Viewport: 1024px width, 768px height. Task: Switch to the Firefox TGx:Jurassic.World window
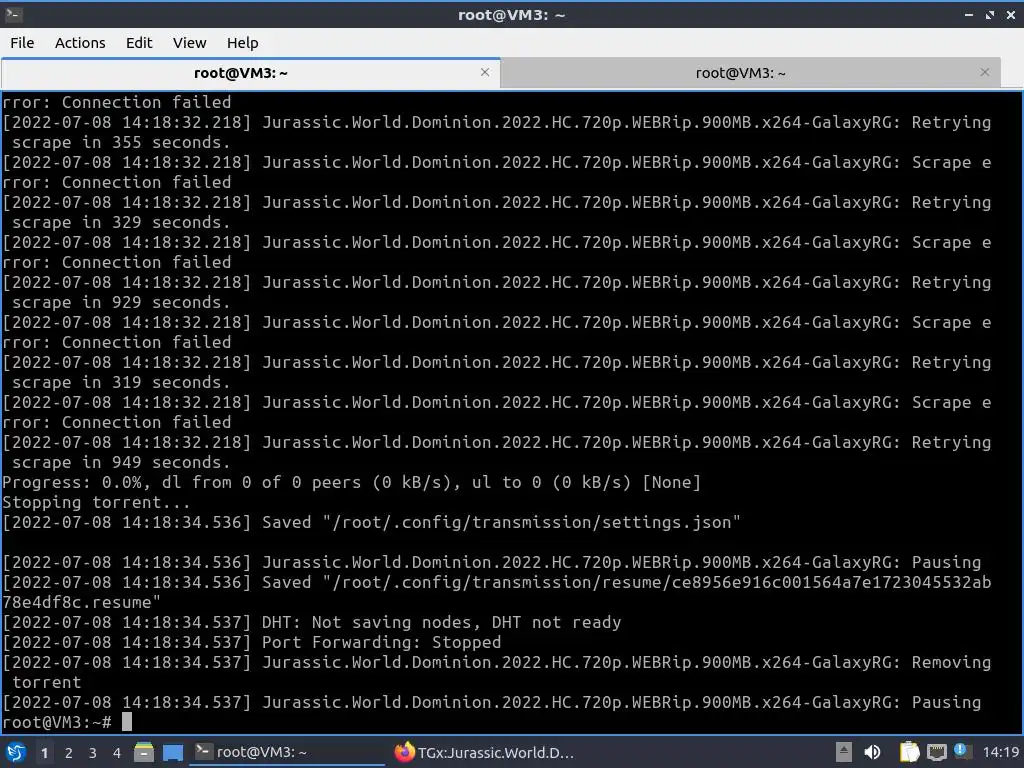pyautogui.click(x=487, y=752)
